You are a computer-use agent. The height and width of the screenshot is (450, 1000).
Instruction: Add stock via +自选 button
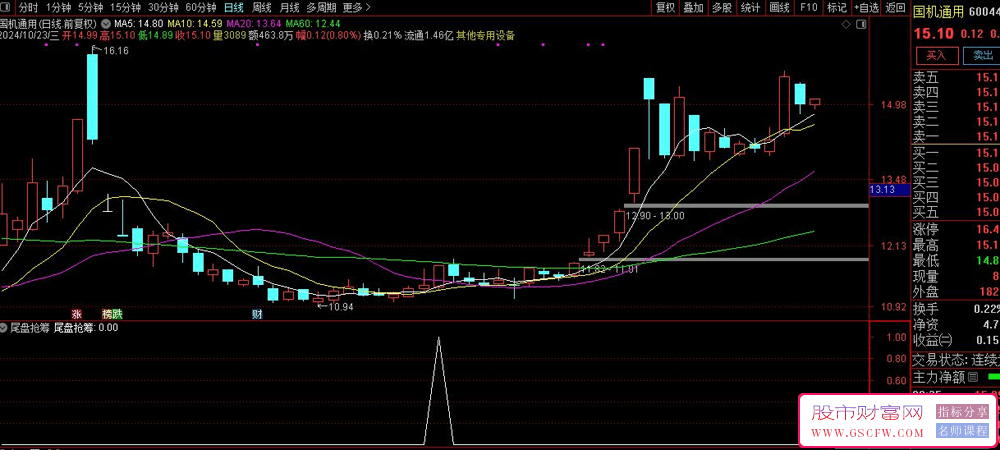pos(865,8)
